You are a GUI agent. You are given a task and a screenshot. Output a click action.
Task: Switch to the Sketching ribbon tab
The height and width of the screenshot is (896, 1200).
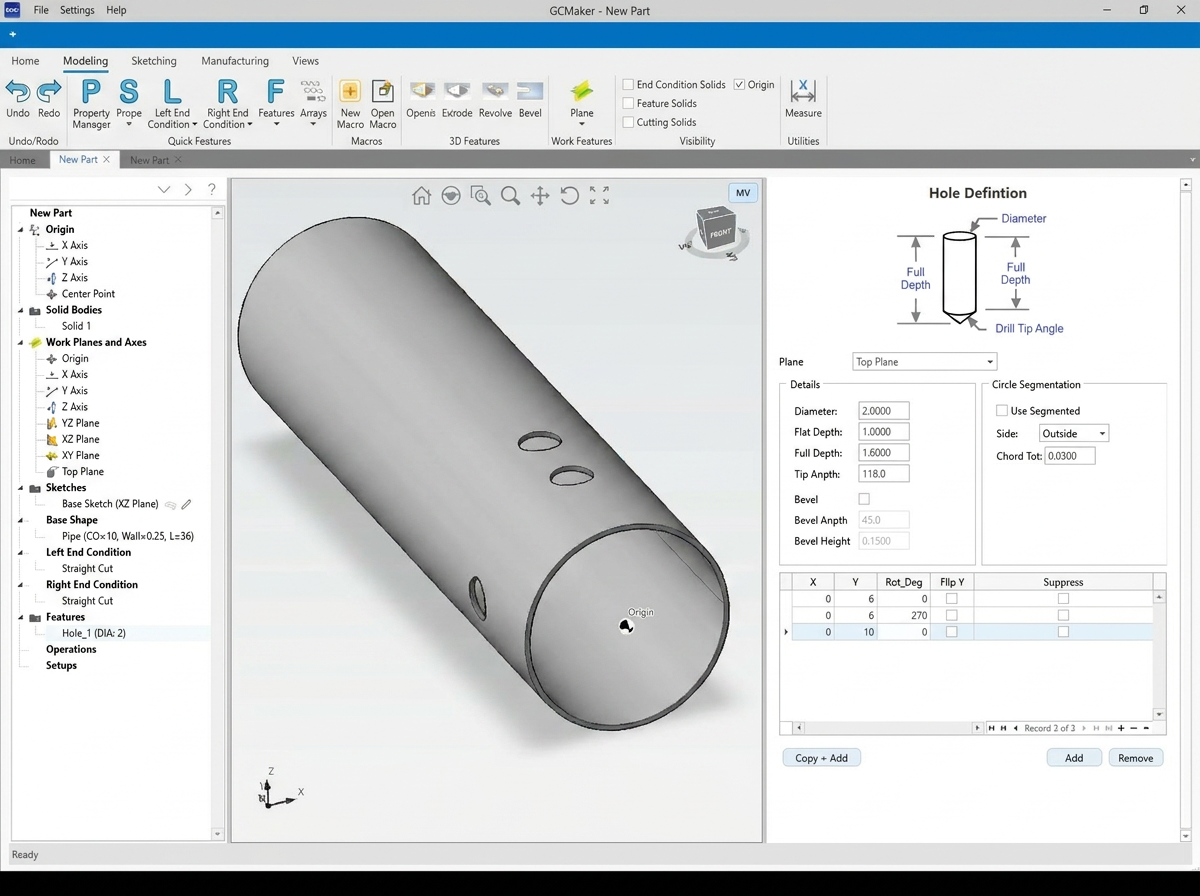click(154, 61)
